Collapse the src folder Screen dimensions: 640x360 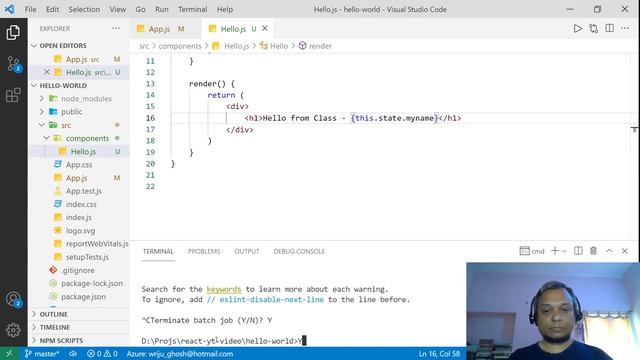click(79, 125)
